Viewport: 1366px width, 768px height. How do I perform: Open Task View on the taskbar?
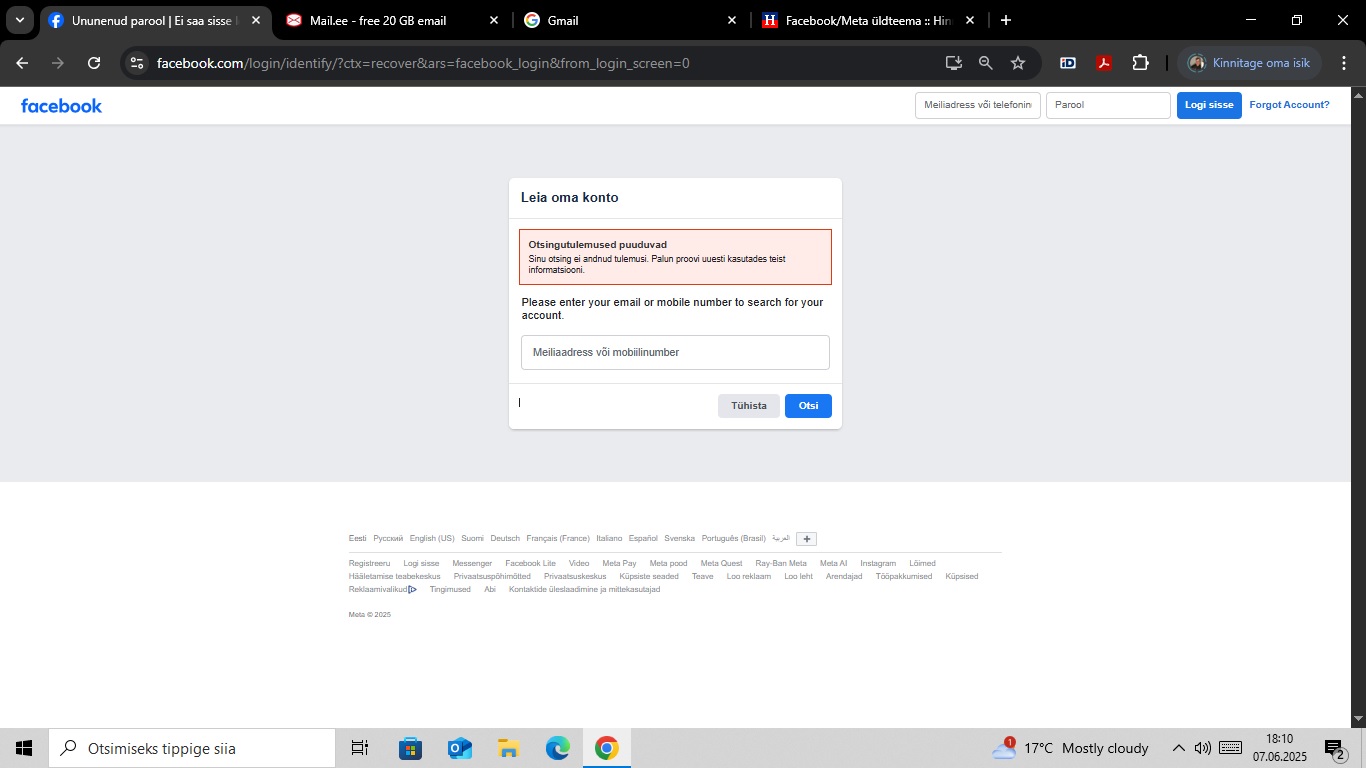coord(360,748)
